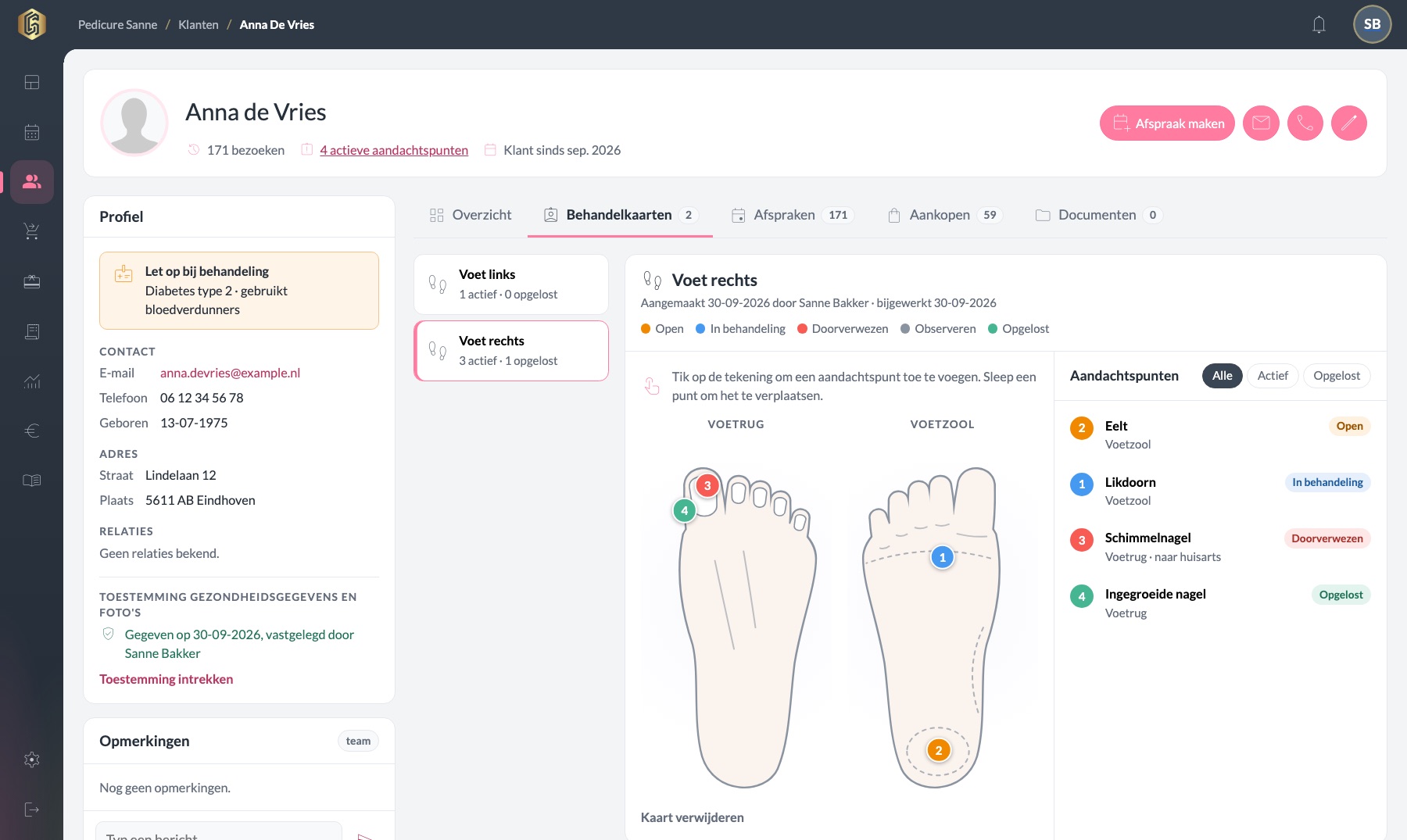Go to Pedicure Sanne in the breadcrumb
Image resolution: width=1407 pixels, height=840 pixels.
(x=117, y=25)
